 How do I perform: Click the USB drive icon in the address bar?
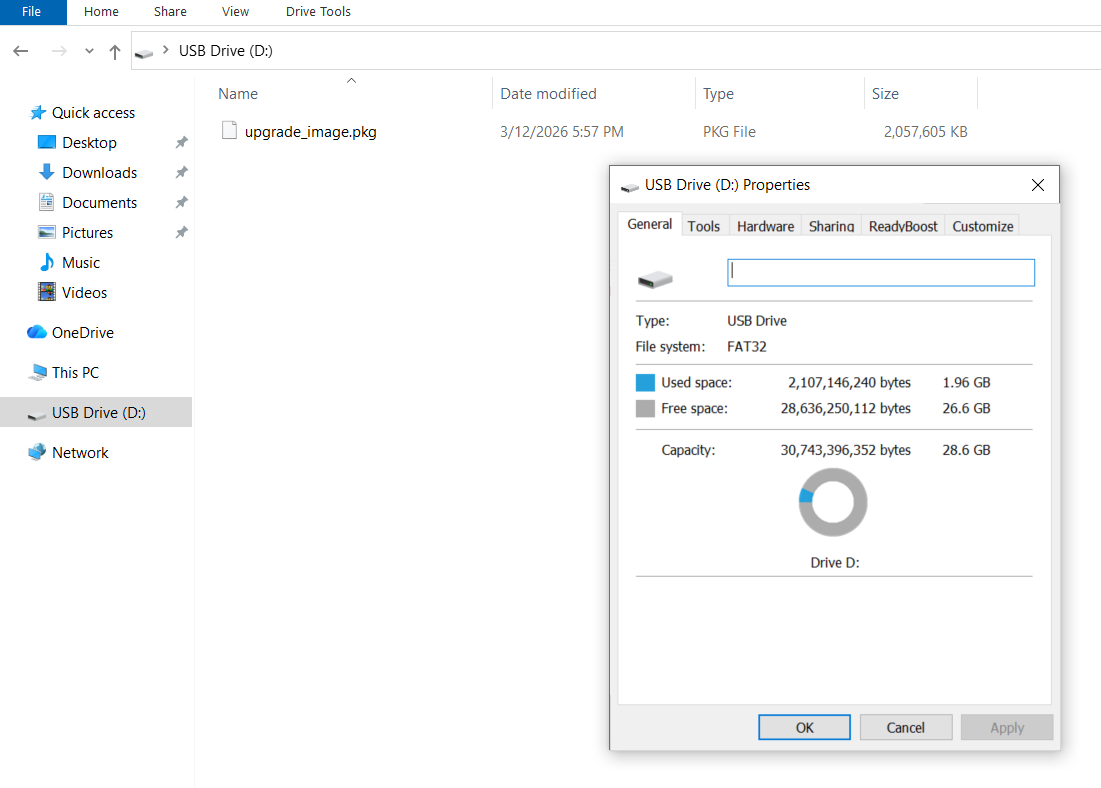pos(145,50)
